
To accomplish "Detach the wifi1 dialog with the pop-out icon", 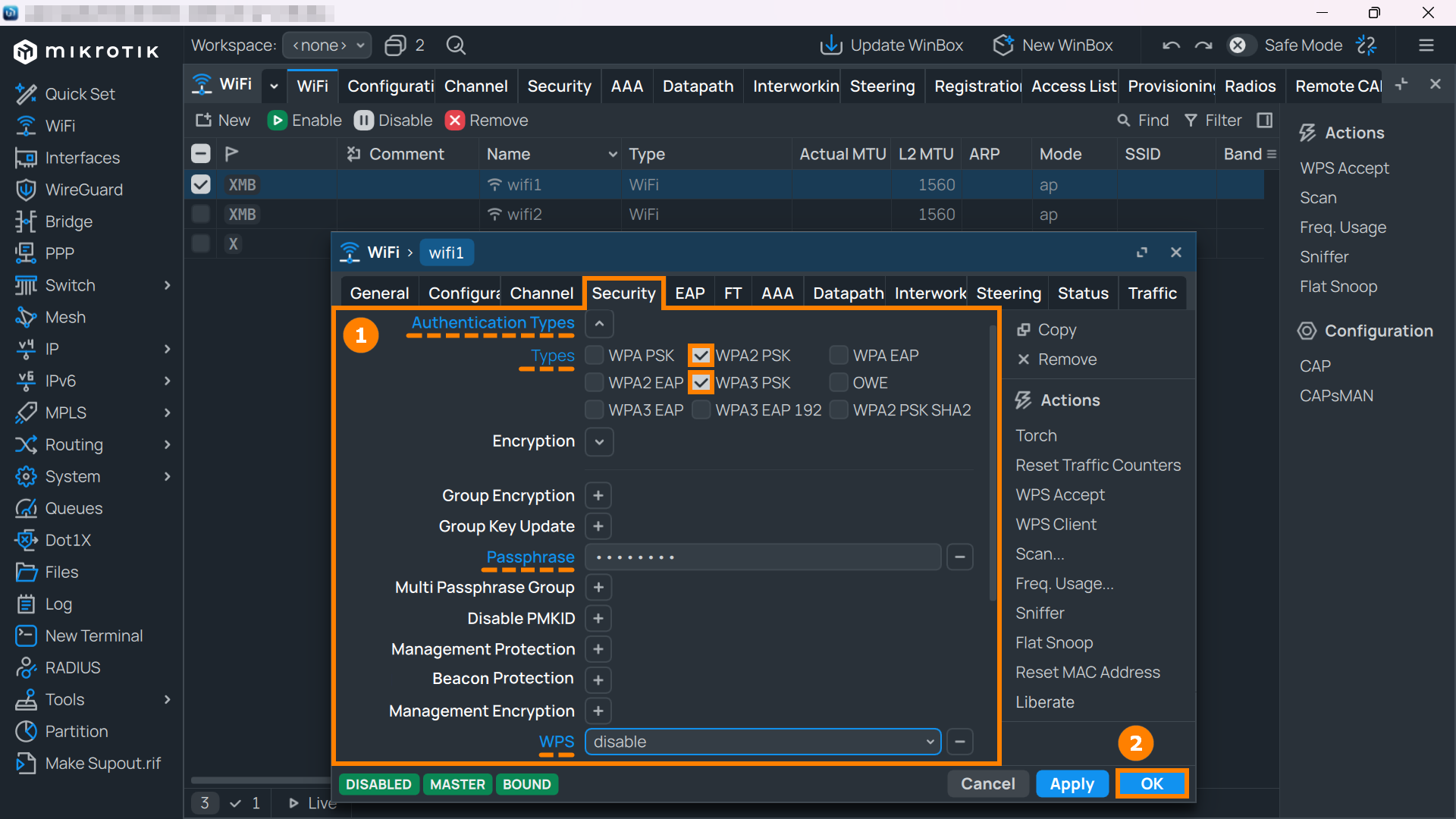I will [x=1142, y=253].
